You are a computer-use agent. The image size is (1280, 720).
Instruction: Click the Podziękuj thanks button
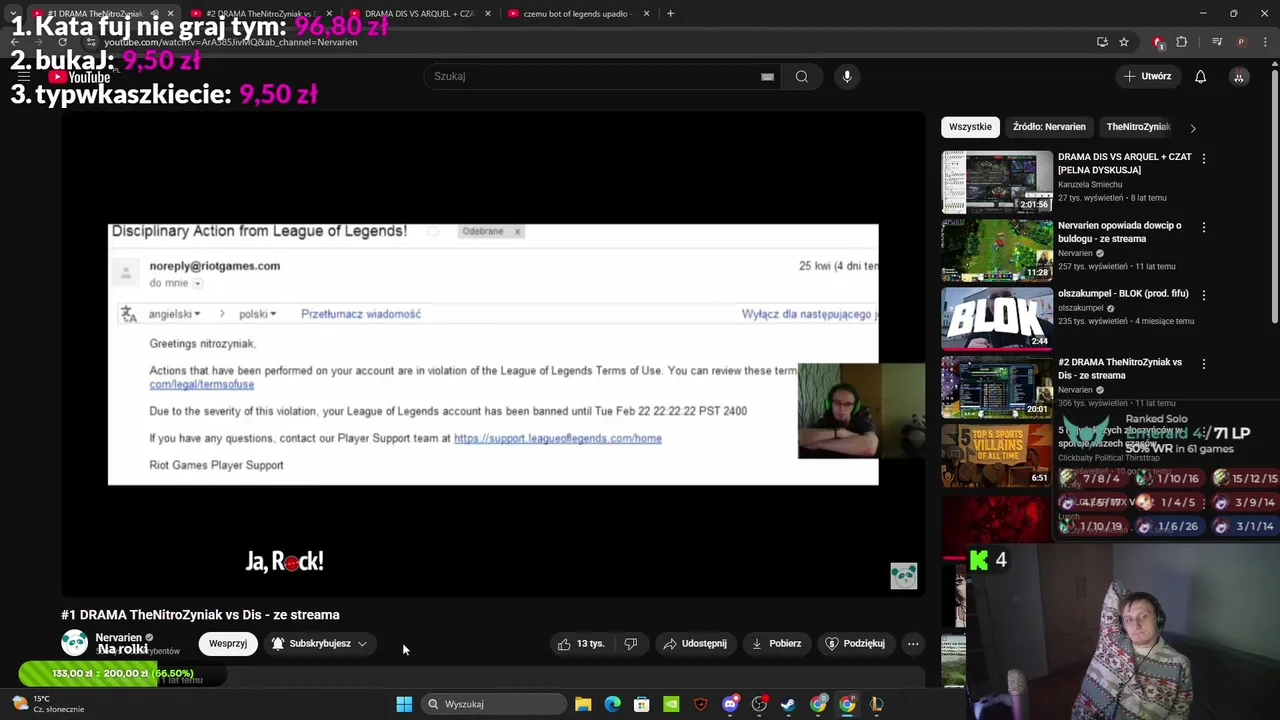coord(855,644)
